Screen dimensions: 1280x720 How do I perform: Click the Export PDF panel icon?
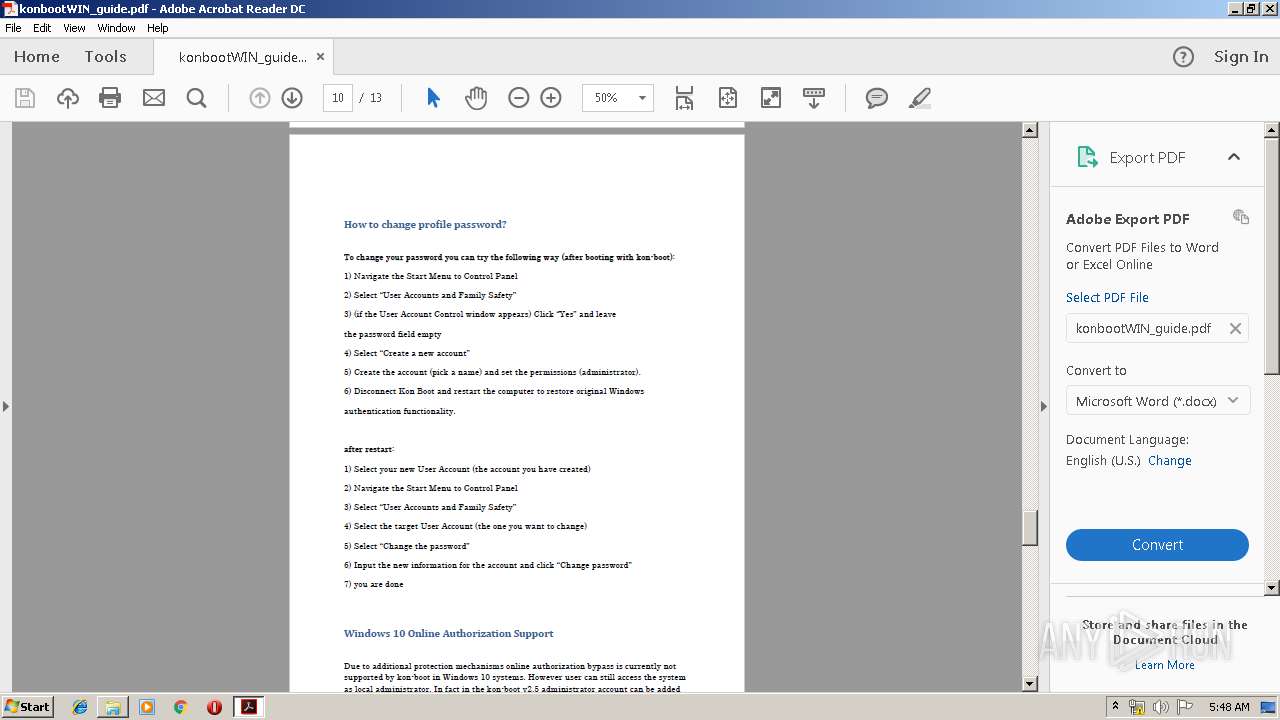1087,157
